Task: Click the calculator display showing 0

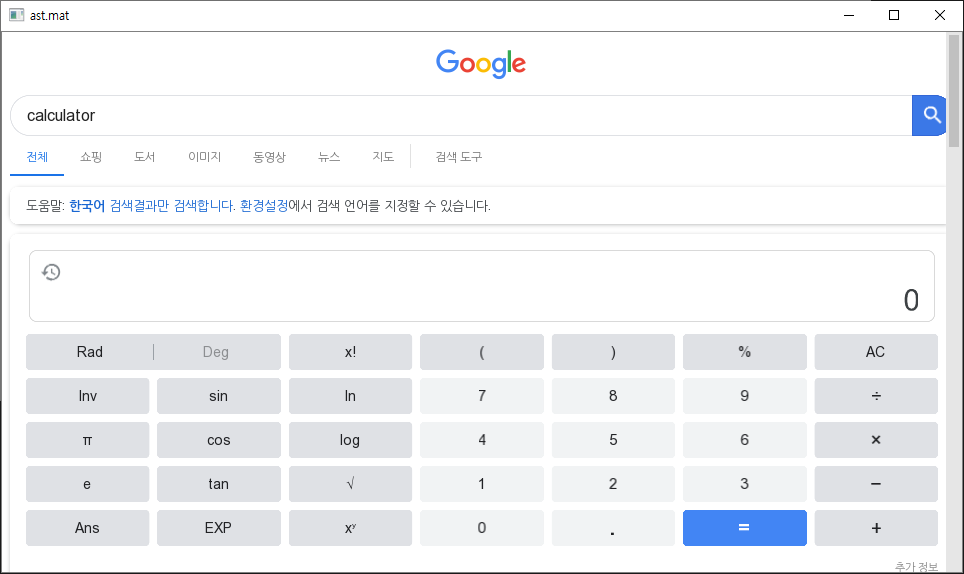Action: pyautogui.click(x=482, y=286)
